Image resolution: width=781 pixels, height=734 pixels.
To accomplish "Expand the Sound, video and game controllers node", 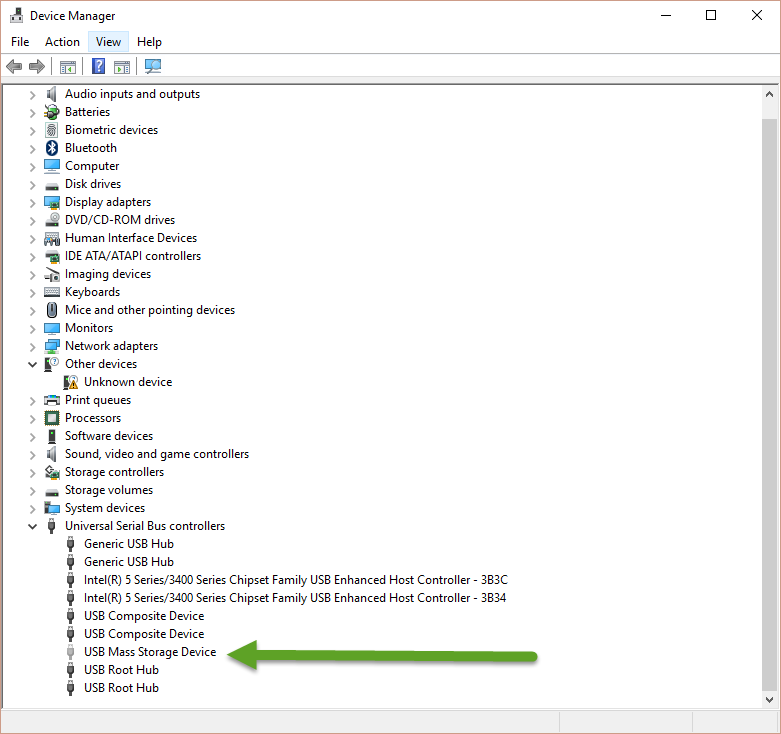I will (32, 455).
